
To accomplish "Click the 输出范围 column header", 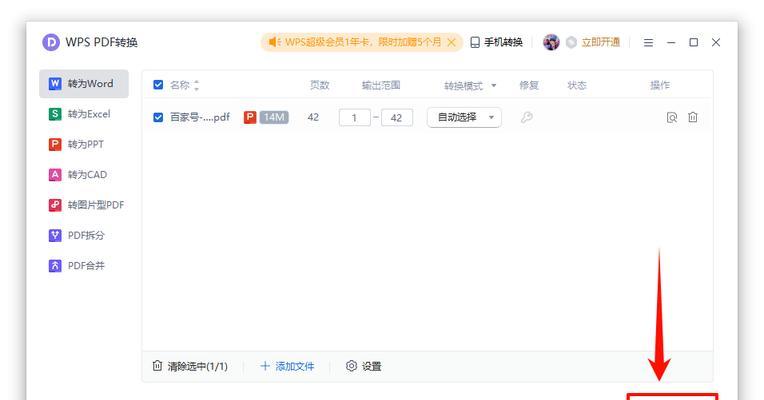I will [x=381, y=85].
